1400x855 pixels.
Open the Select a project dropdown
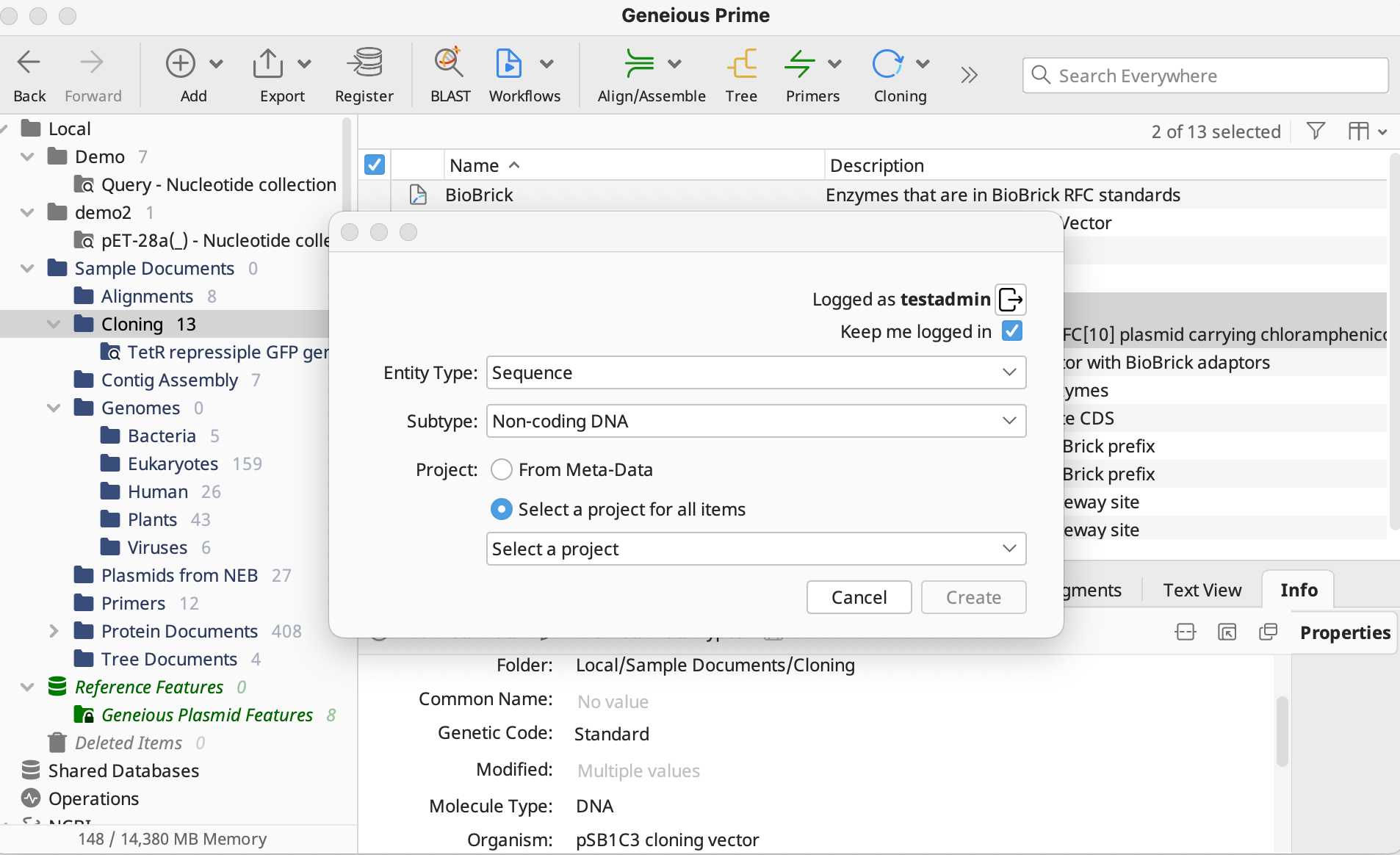click(x=756, y=549)
